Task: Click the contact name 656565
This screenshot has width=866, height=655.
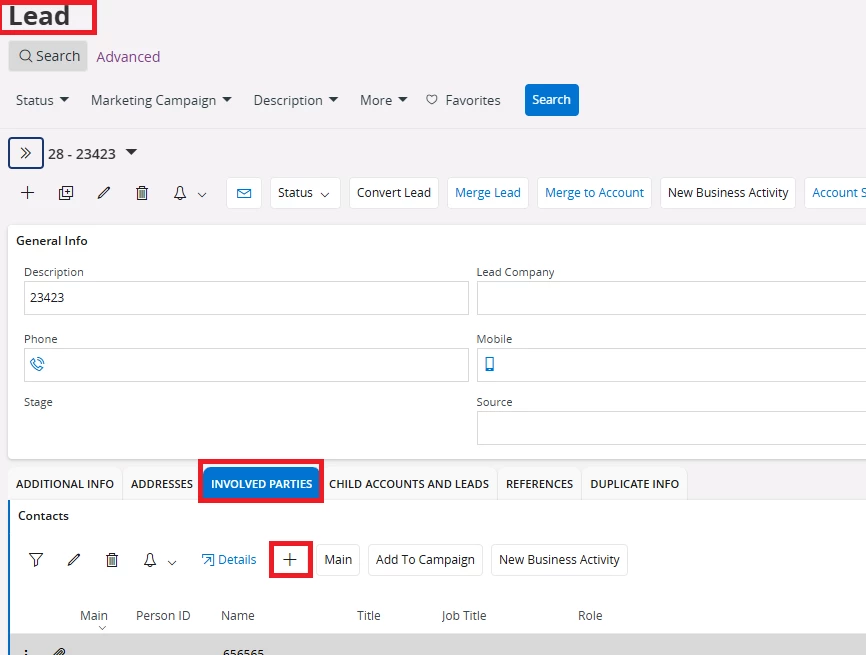Action: coord(244,651)
